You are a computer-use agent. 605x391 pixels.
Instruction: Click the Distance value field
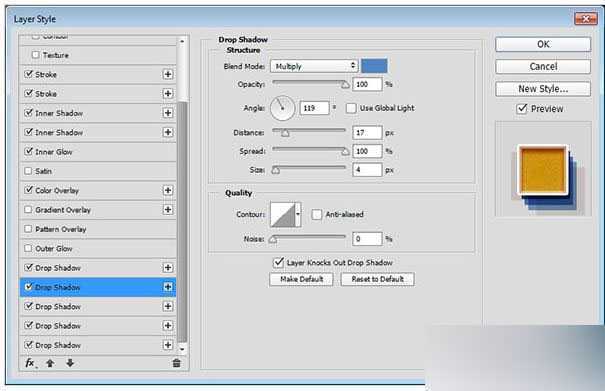click(x=367, y=133)
